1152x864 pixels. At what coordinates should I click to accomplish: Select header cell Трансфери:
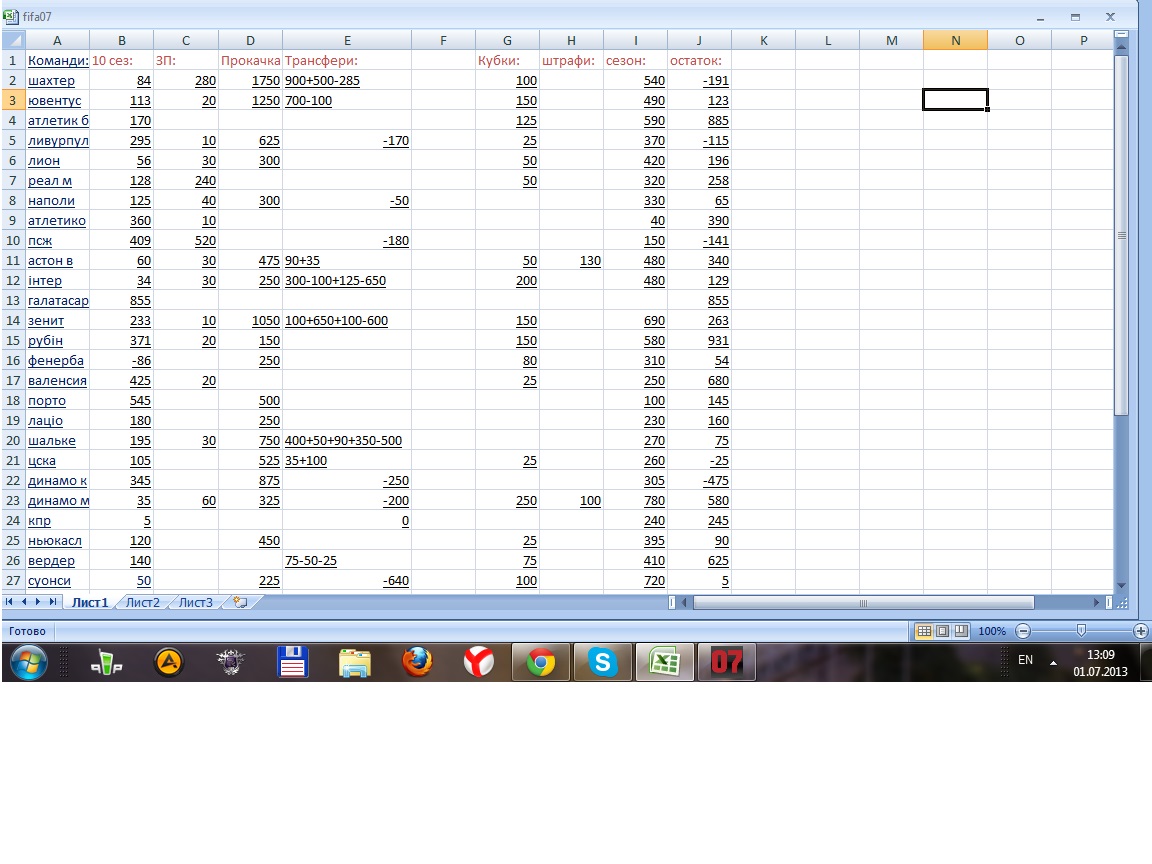[347, 60]
